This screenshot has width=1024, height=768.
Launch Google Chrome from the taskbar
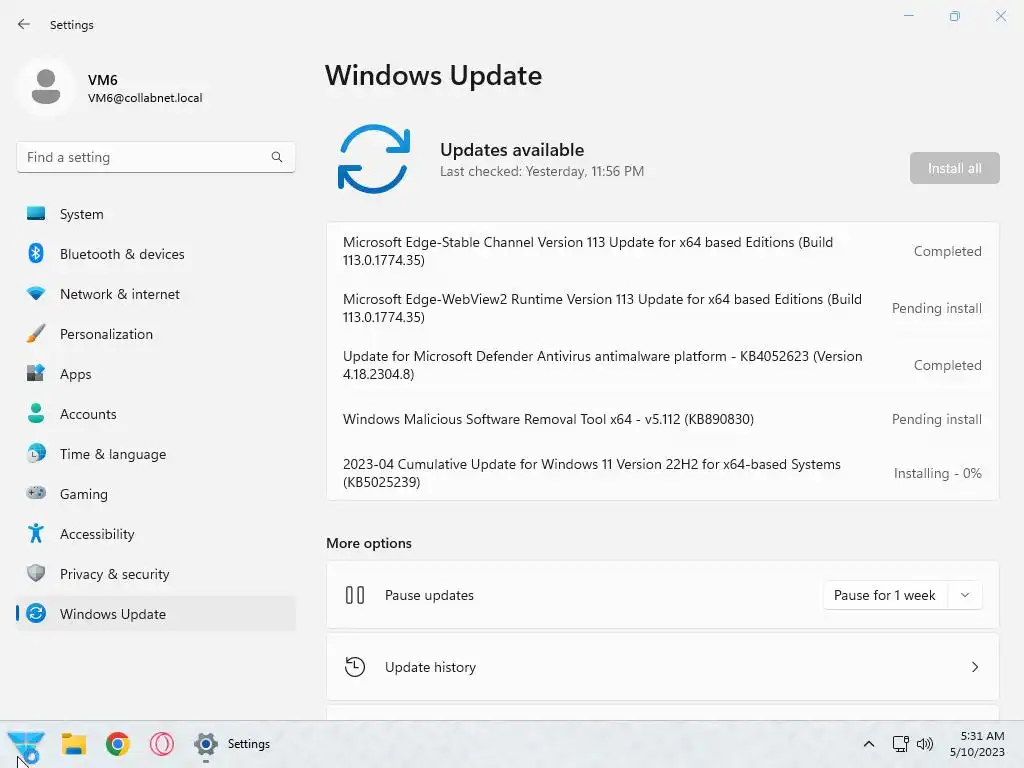[x=118, y=744]
